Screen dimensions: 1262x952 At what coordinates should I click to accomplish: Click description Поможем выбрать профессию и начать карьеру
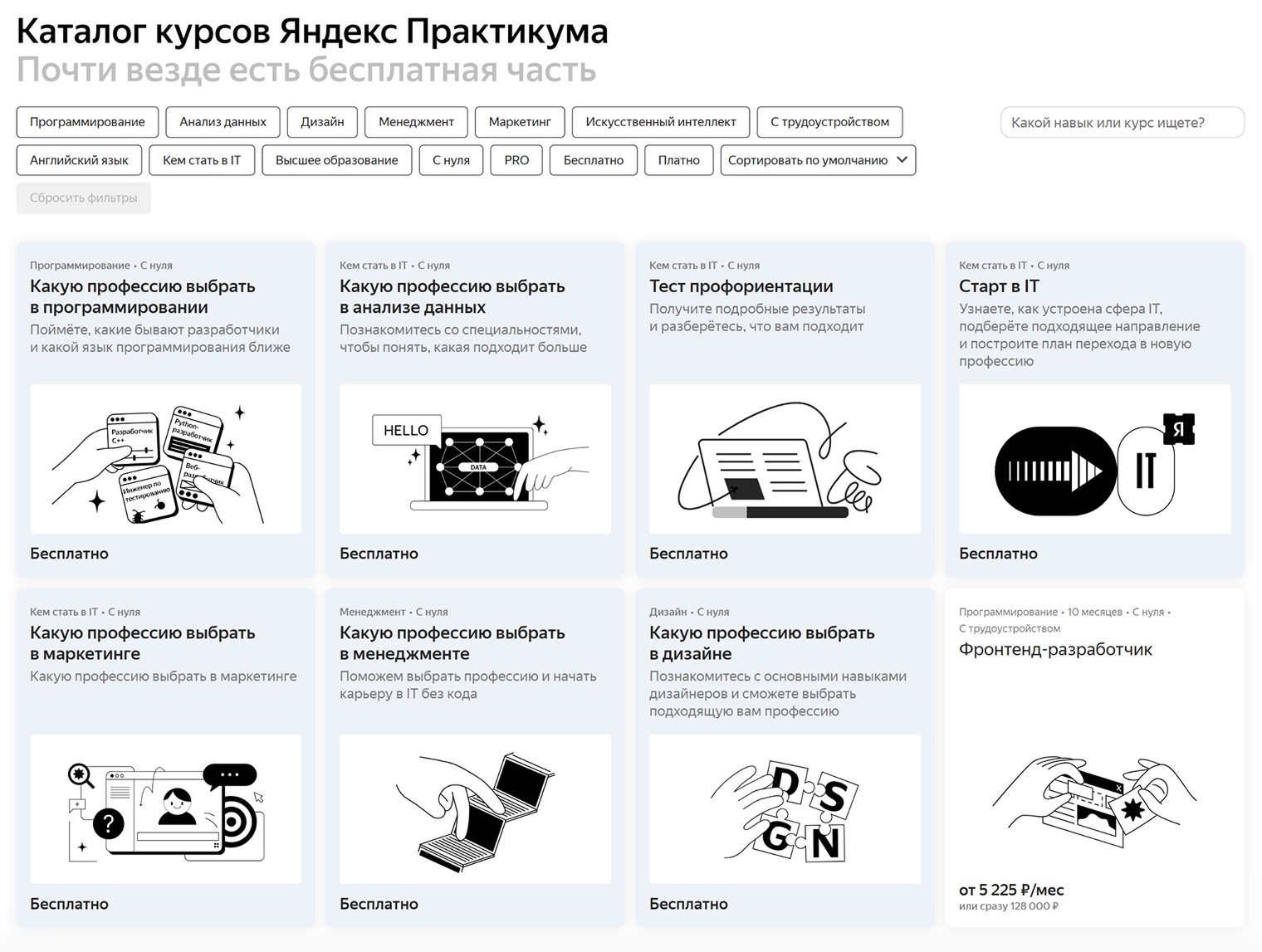[468, 685]
